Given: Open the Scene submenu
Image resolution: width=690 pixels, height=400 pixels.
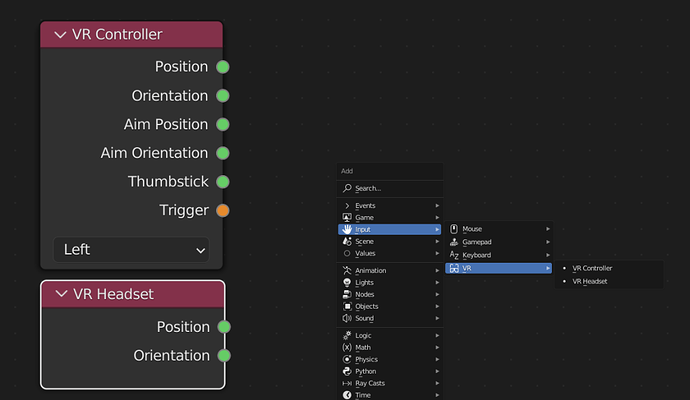Looking at the screenshot, I should coord(390,241).
